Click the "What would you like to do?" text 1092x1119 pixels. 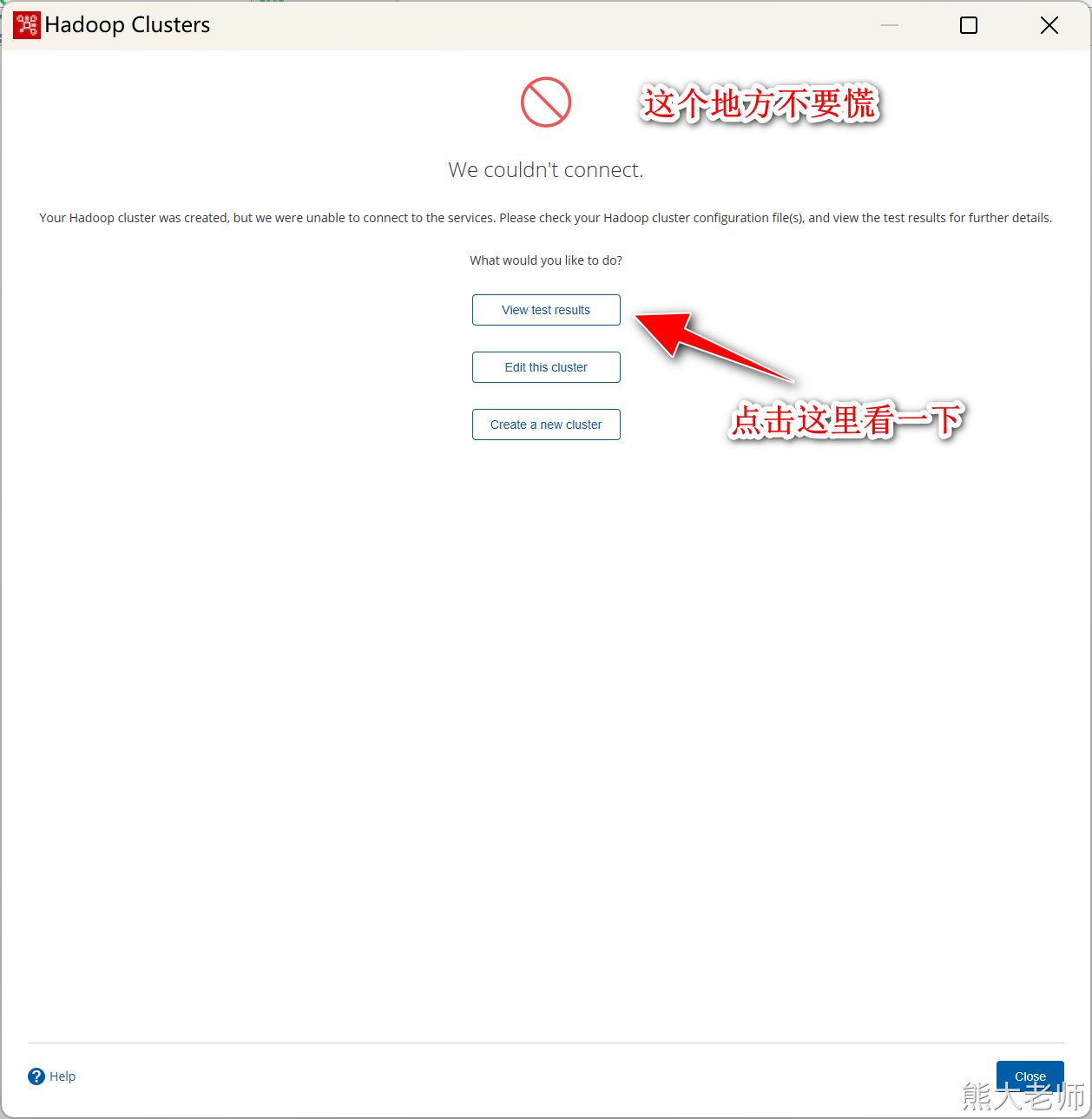(x=546, y=260)
